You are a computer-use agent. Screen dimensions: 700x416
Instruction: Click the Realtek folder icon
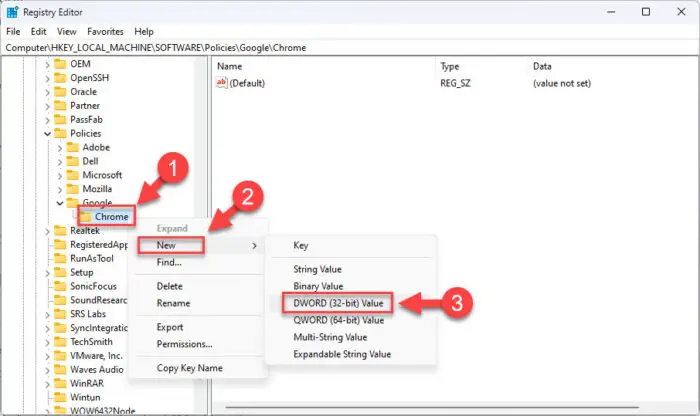60,230
